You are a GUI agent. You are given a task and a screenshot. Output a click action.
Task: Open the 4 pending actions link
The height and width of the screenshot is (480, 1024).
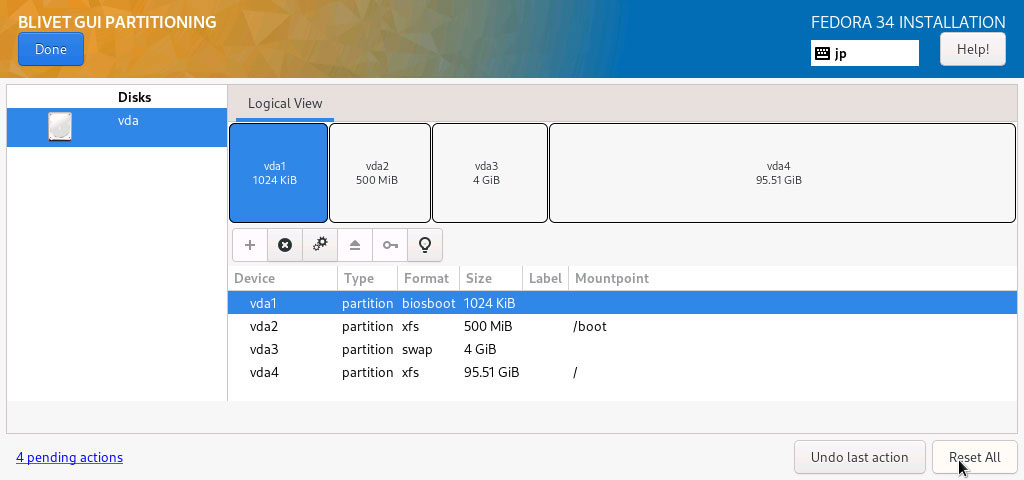(69, 457)
